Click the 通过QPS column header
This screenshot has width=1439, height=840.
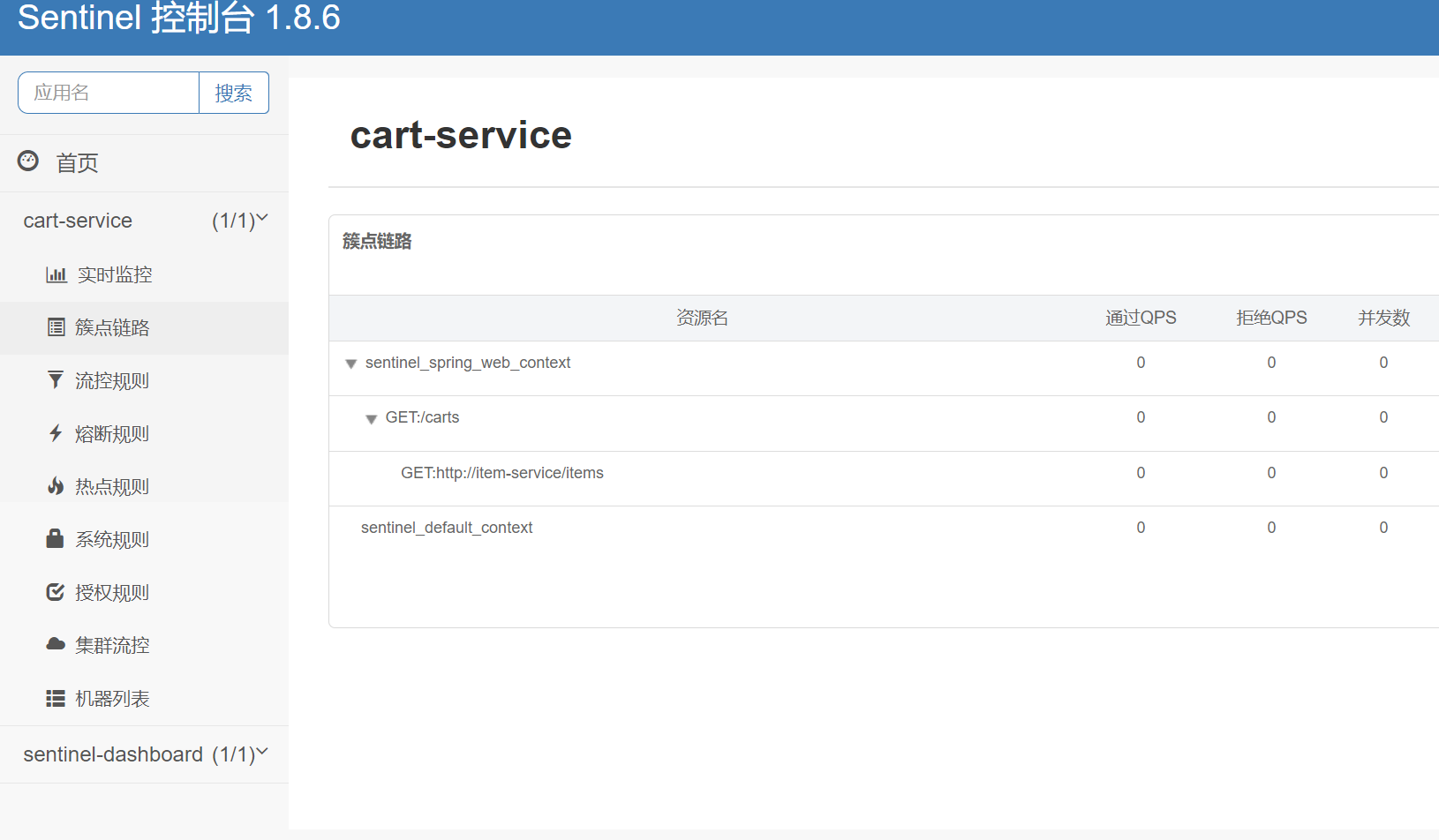coord(1141,318)
